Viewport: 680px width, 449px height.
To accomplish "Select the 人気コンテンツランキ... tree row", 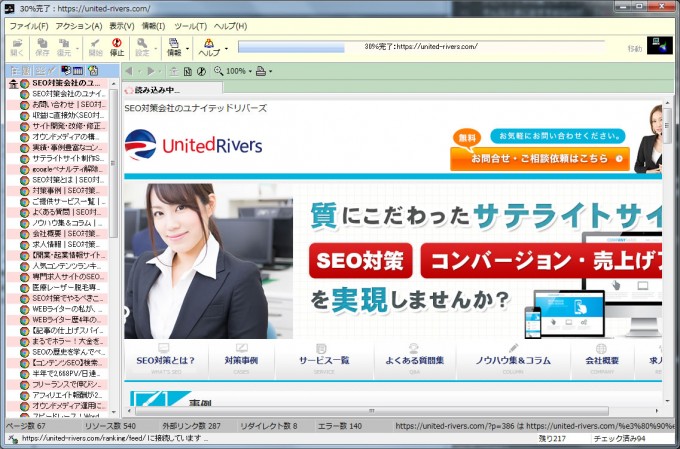I will point(66,266).
